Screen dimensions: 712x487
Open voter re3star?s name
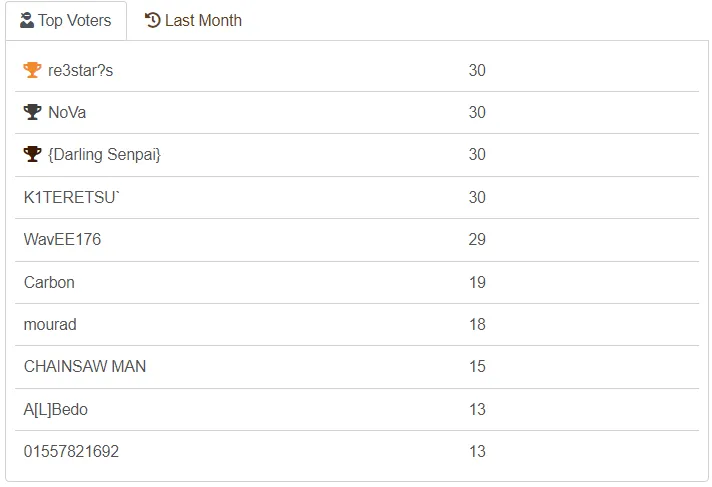(x=80, y=70)
